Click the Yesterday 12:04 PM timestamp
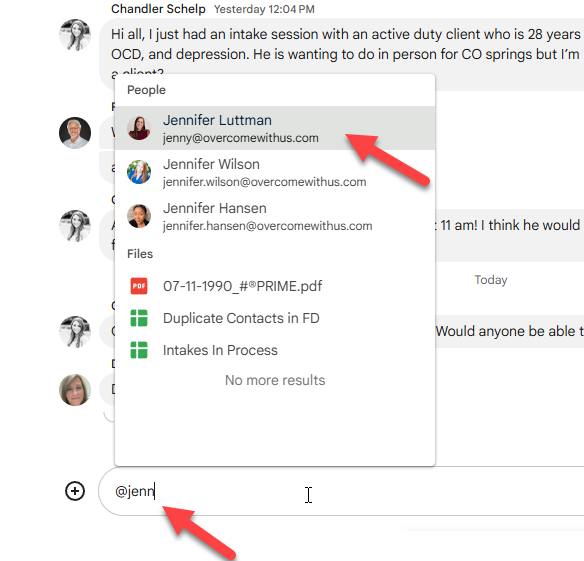The height and width of the screenshot is (561, 584). [x=264, y=9]
